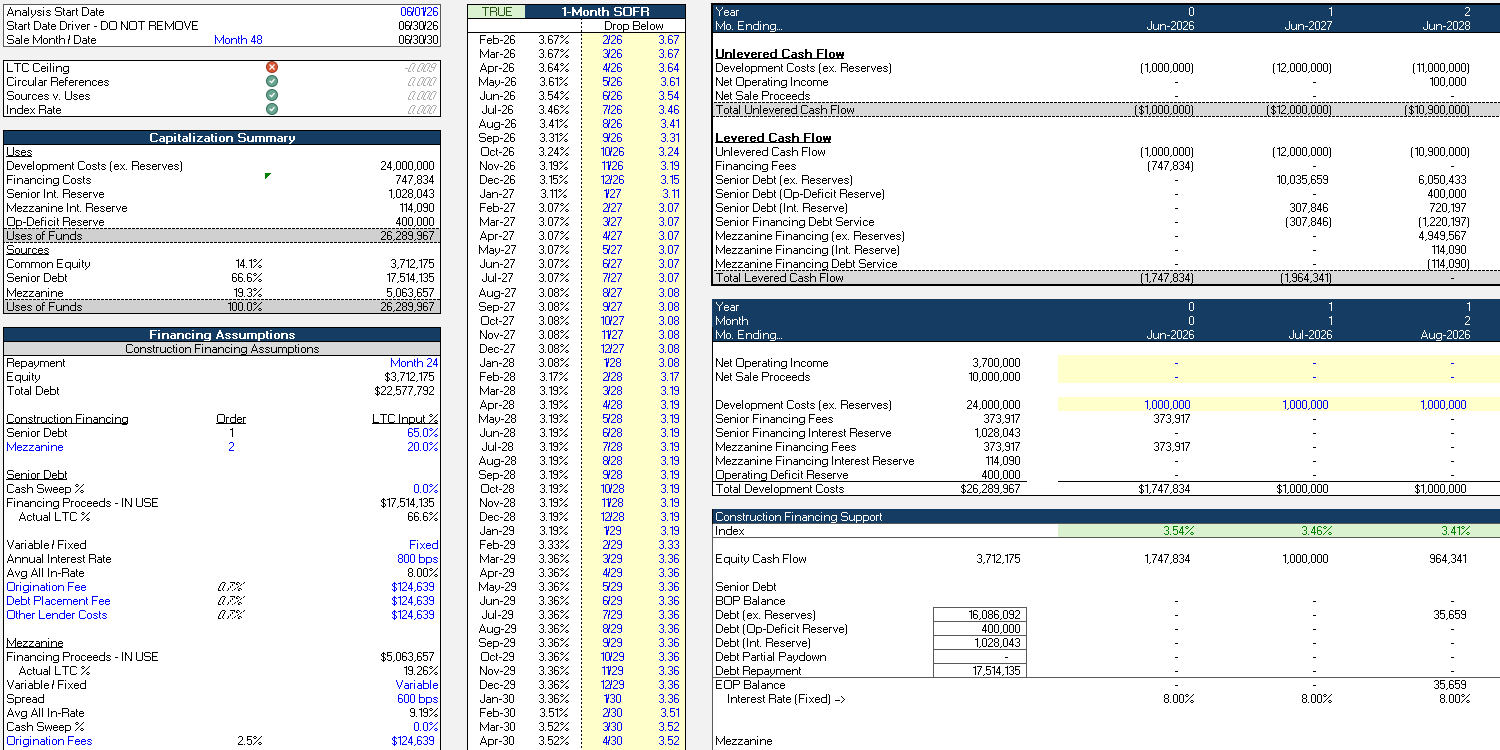The width and height of the screenshot is (1500, 750).
Task: Select the Net Operating Income total 3,700,000
Action: point(996,363)
